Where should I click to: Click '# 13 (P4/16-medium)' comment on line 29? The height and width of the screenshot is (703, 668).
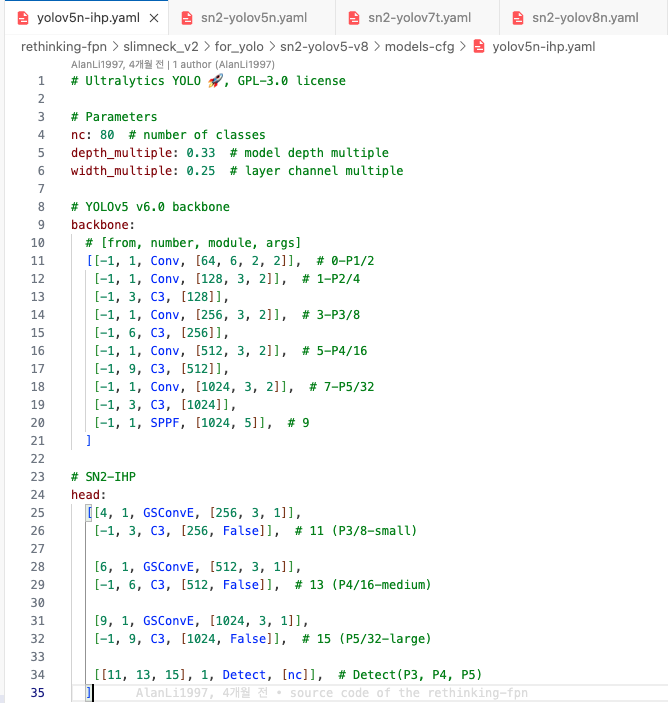coord(363,585)
